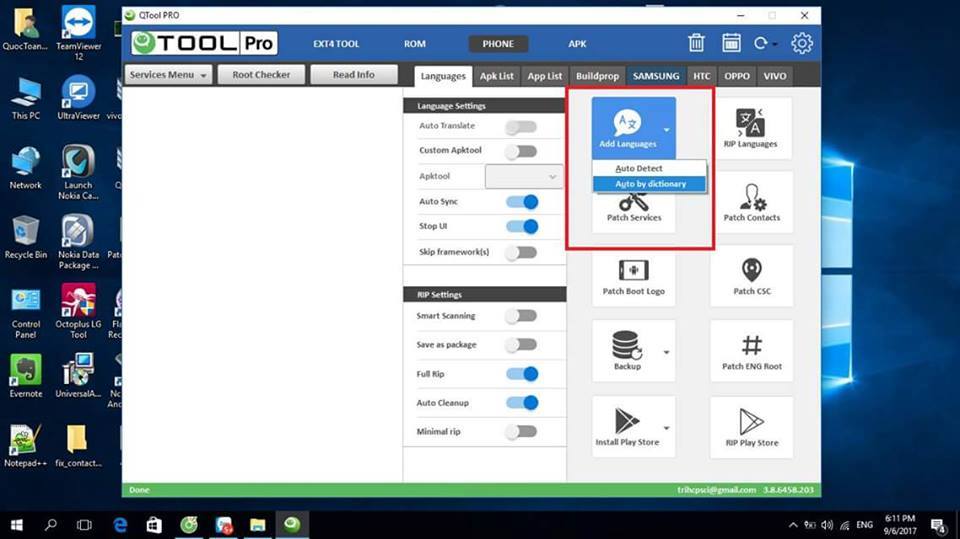
Task: Open the Notepad++ desktop shortcut
Action: (25, 446)
